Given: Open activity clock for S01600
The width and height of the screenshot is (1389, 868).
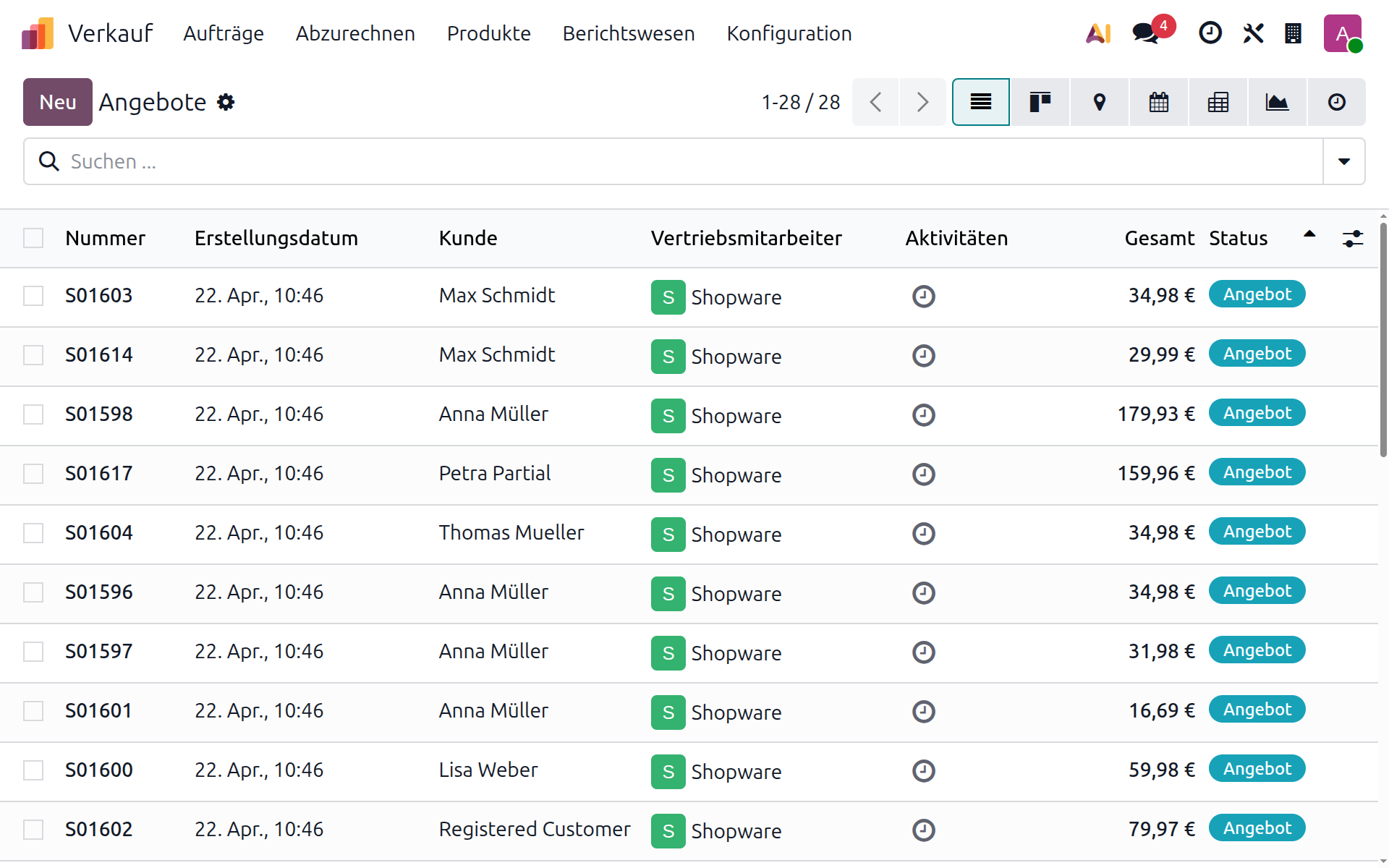Looking at the screenshot, I should [924, 771].
